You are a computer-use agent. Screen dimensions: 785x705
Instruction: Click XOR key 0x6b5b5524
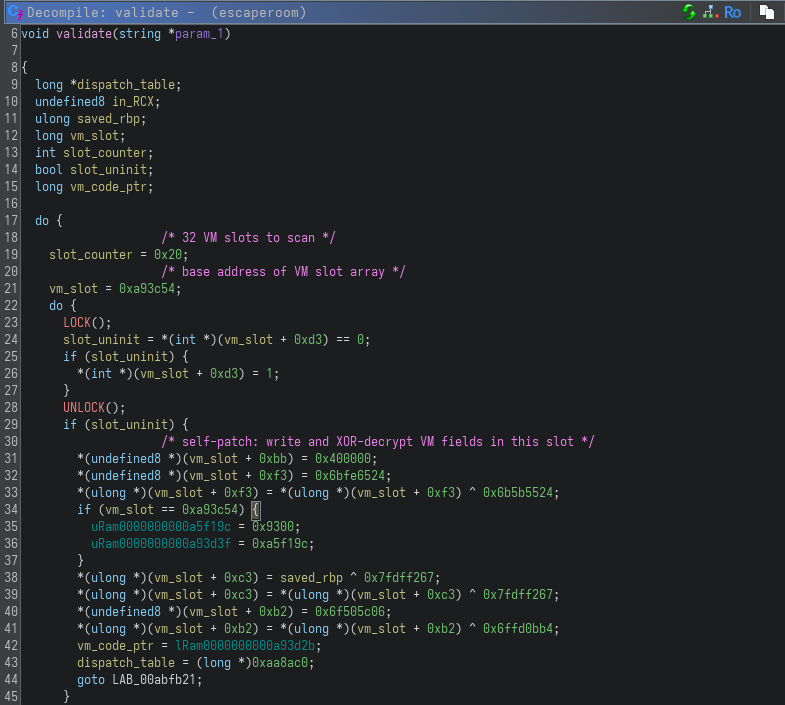518,493
